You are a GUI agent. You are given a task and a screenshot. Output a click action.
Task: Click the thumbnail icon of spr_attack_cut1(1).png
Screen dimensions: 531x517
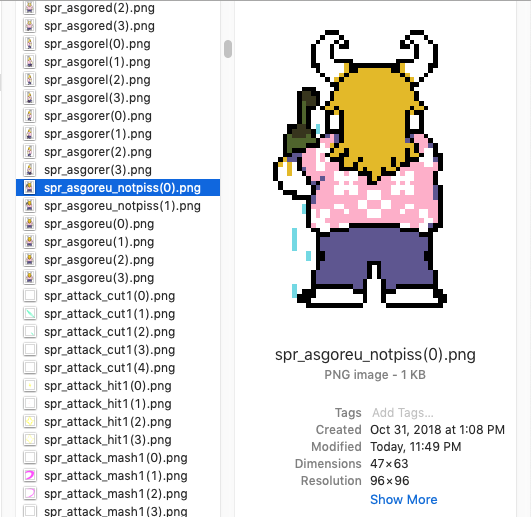(29, 314)
